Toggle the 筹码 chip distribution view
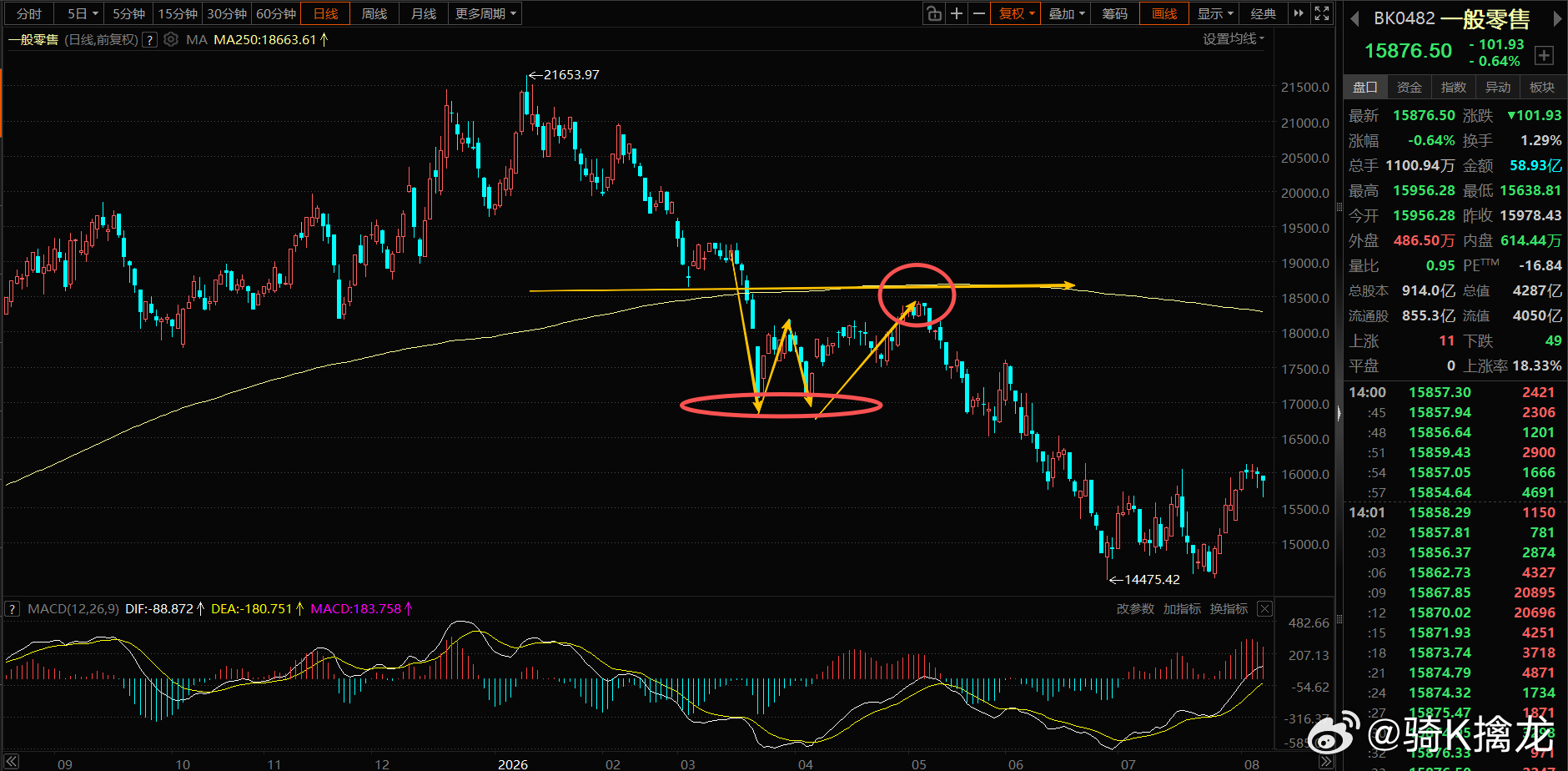Image resolution: width=1568 pixels, height=771 pixels. (x=1115, y=13)
